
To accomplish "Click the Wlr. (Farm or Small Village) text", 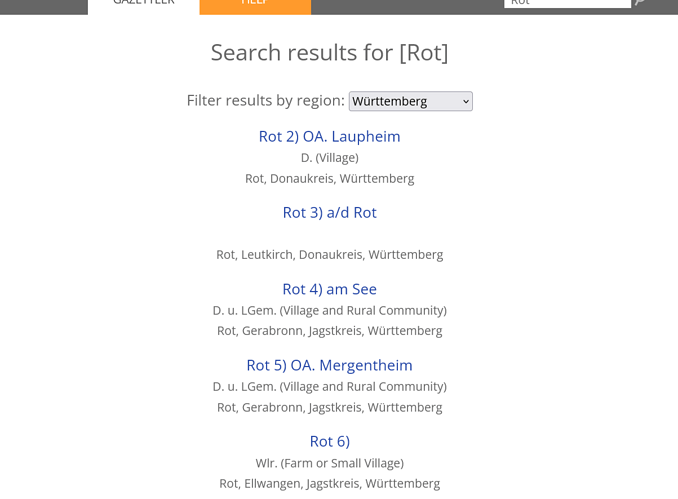I will click(x=329, y=463).
